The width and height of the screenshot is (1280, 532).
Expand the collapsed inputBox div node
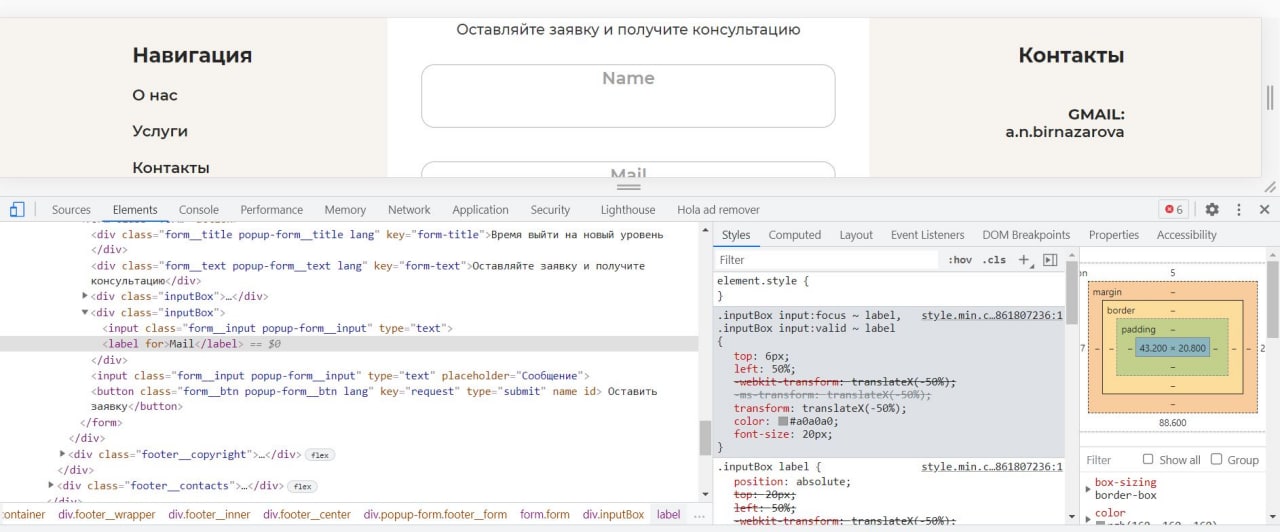point(85,297)
